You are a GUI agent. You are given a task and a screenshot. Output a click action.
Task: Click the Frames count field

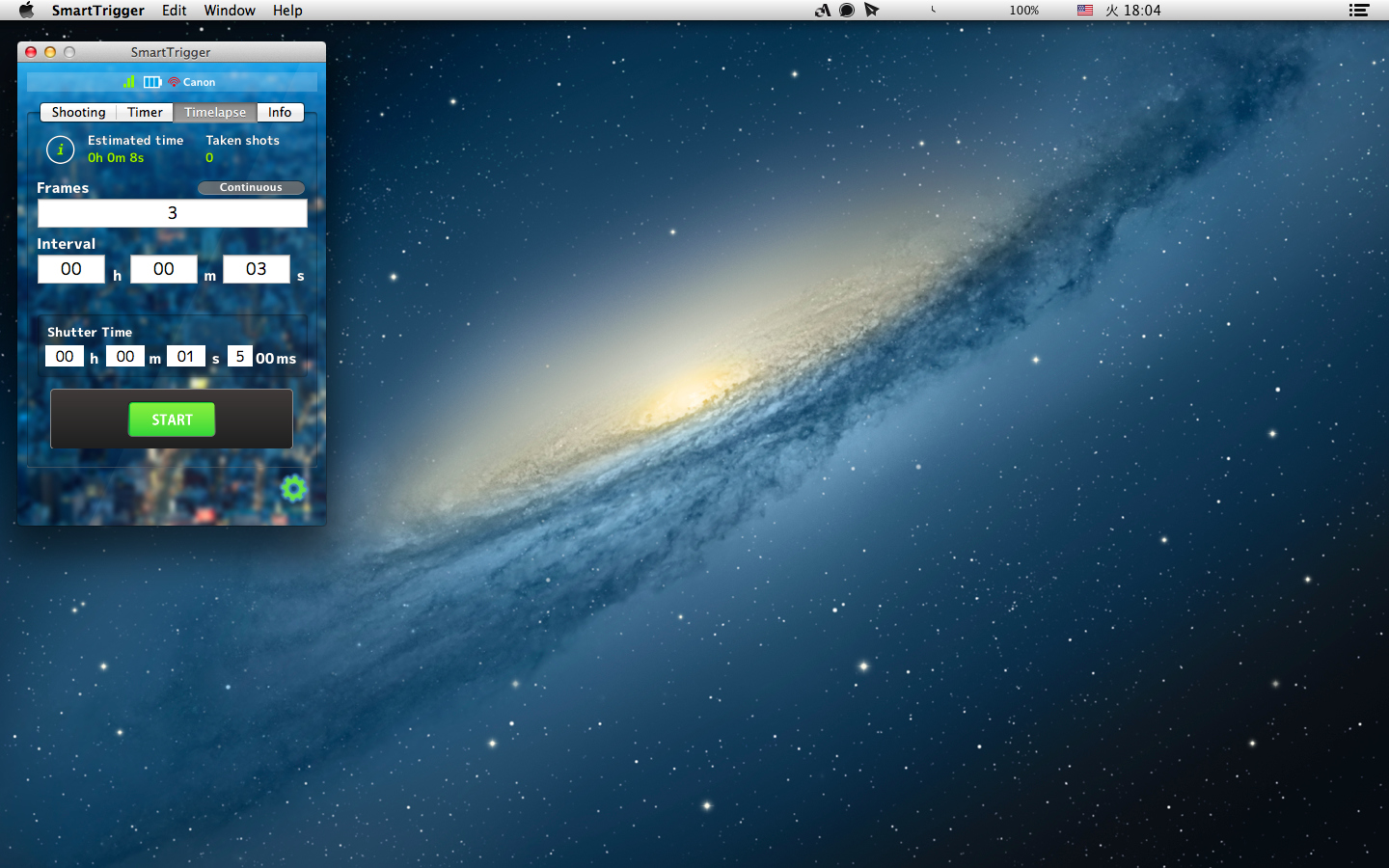[173, 213]
